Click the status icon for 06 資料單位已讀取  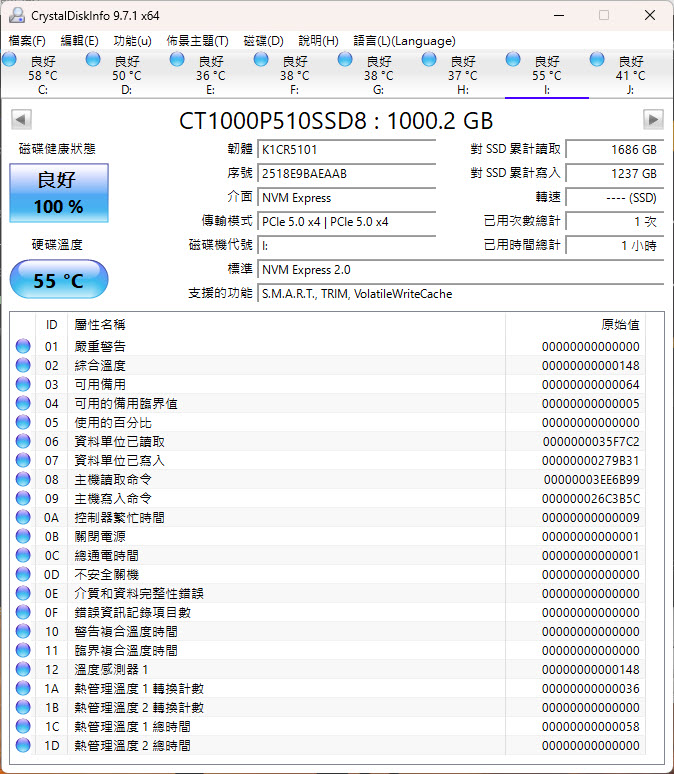tap(23, 441)
